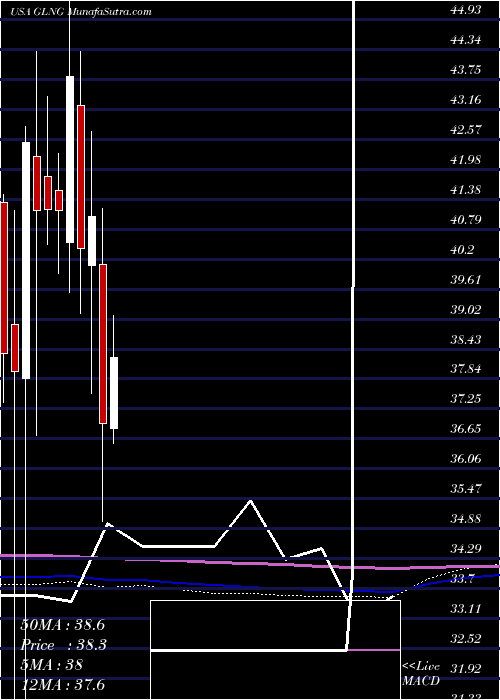Click the 36.06 price axis value

466,460
